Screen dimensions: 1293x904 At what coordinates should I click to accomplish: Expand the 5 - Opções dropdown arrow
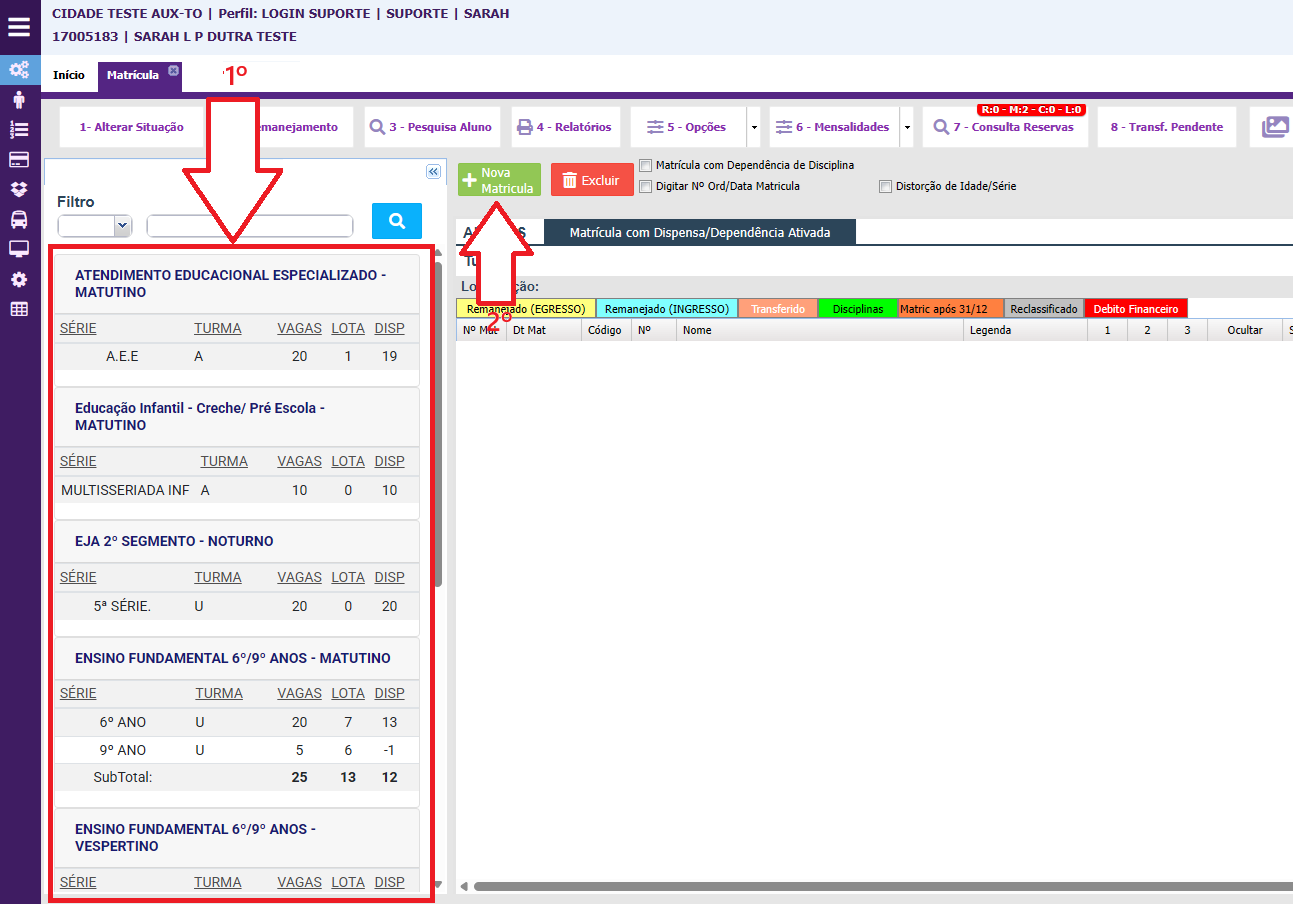pyautogui.click(x=753, y=128)
